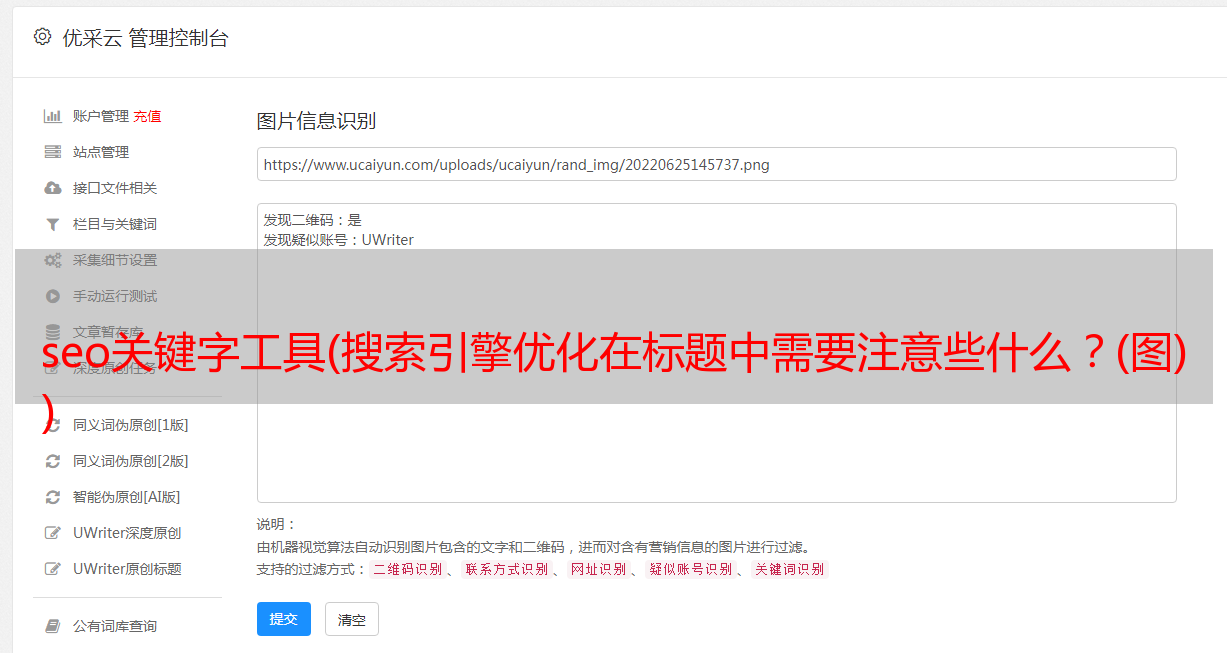Click the 疑似账号识别 filter tag
Image resolution: width=1227 pixels, height=653 pixels.
coord(690,569)
